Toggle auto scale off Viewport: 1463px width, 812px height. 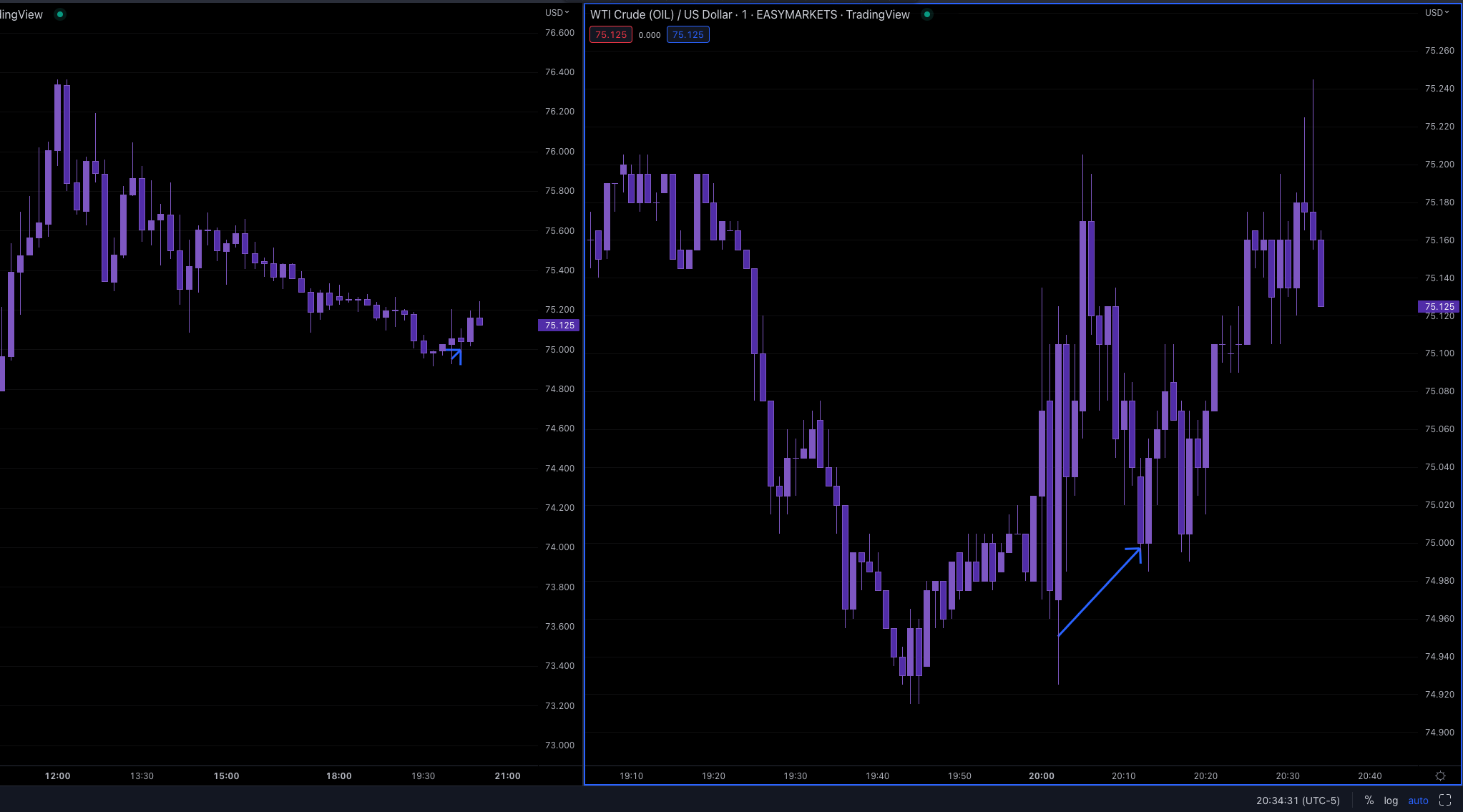pos(1418,801)
